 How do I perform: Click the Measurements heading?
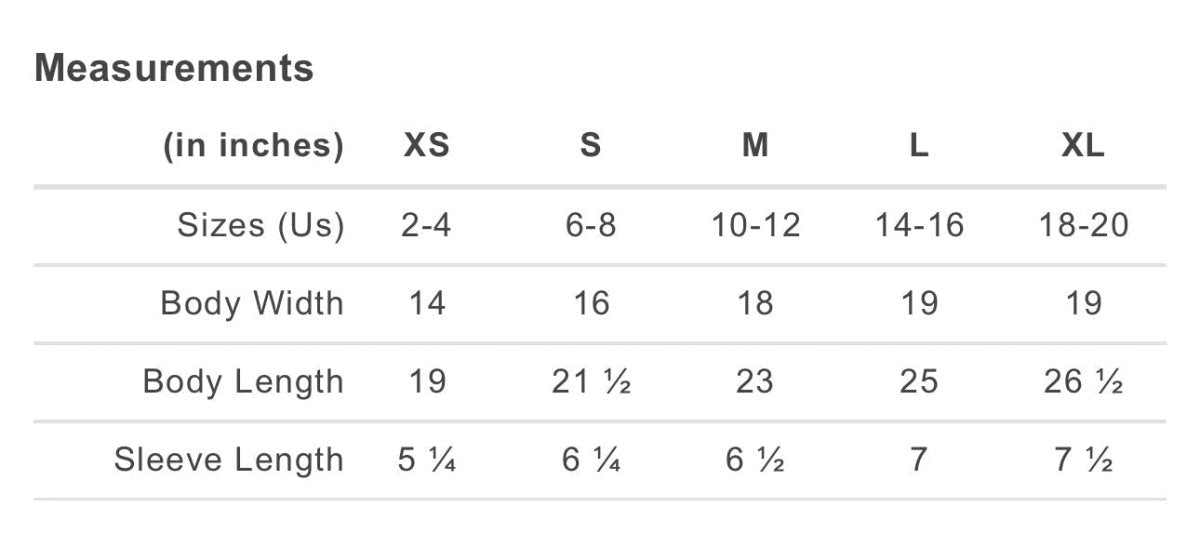point(174,68)
